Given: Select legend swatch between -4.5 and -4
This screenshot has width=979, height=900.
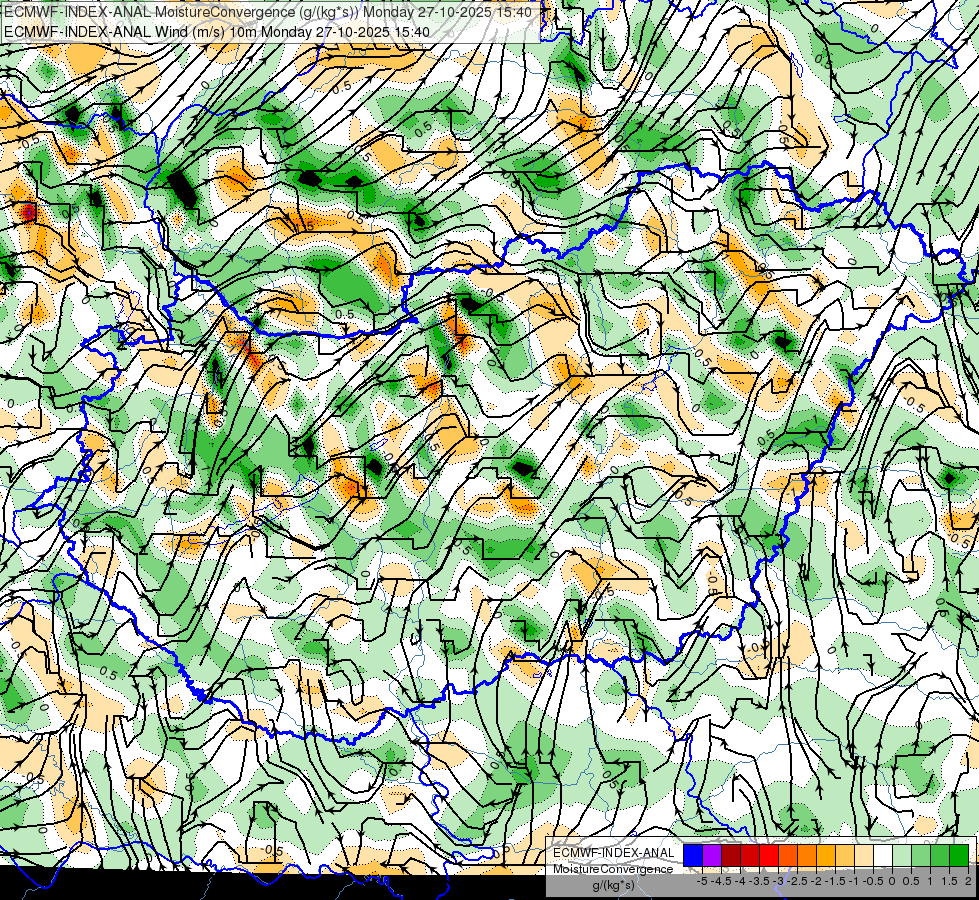Looking at the screenshot, I should 731,856.
